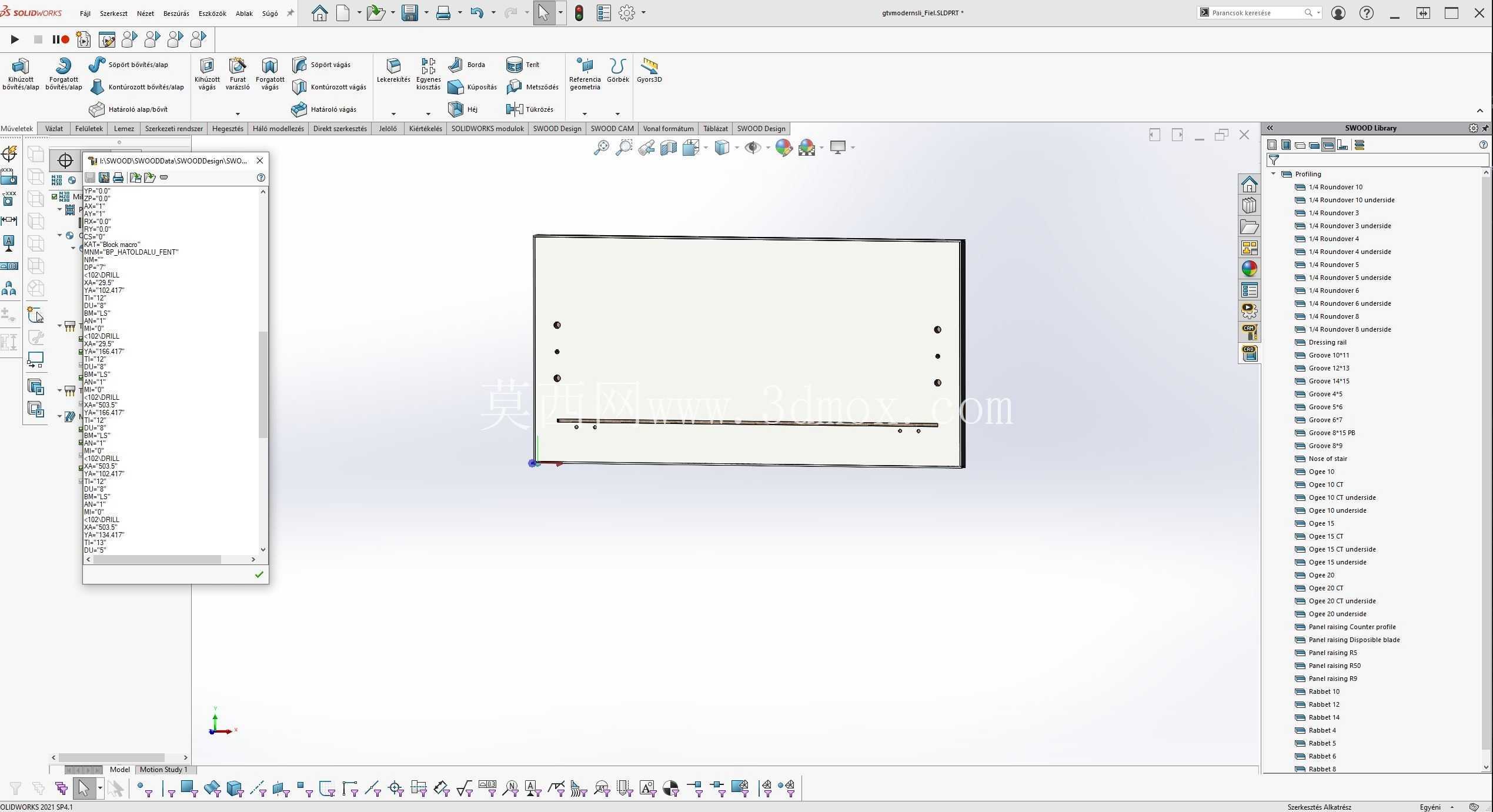Toggle the checkbox next to the Mi tree node

click(55, 196)
